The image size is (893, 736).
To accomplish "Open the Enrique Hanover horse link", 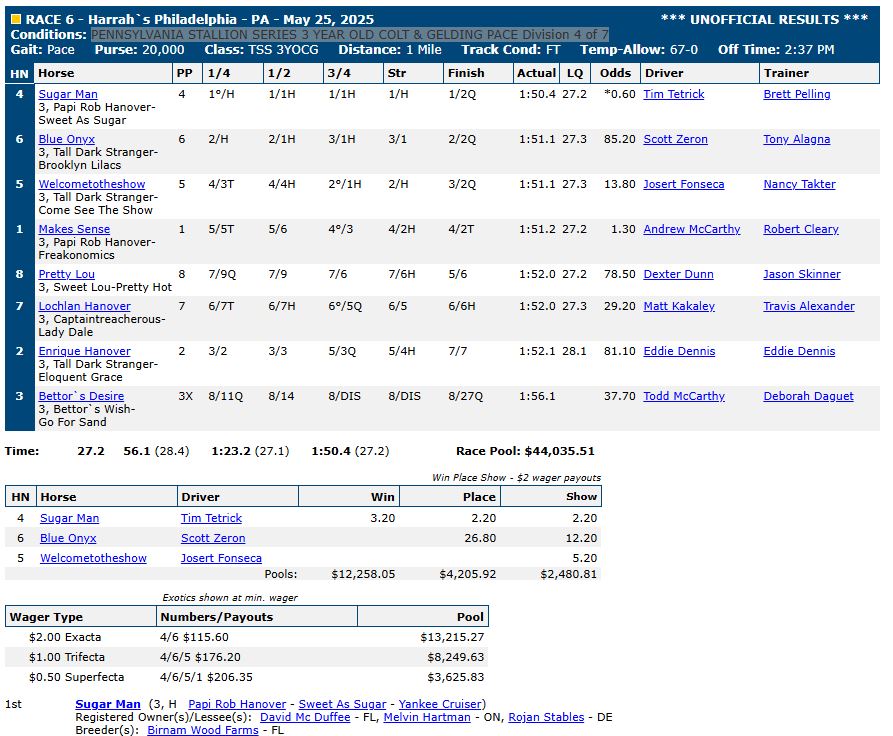I will (84, 351).
